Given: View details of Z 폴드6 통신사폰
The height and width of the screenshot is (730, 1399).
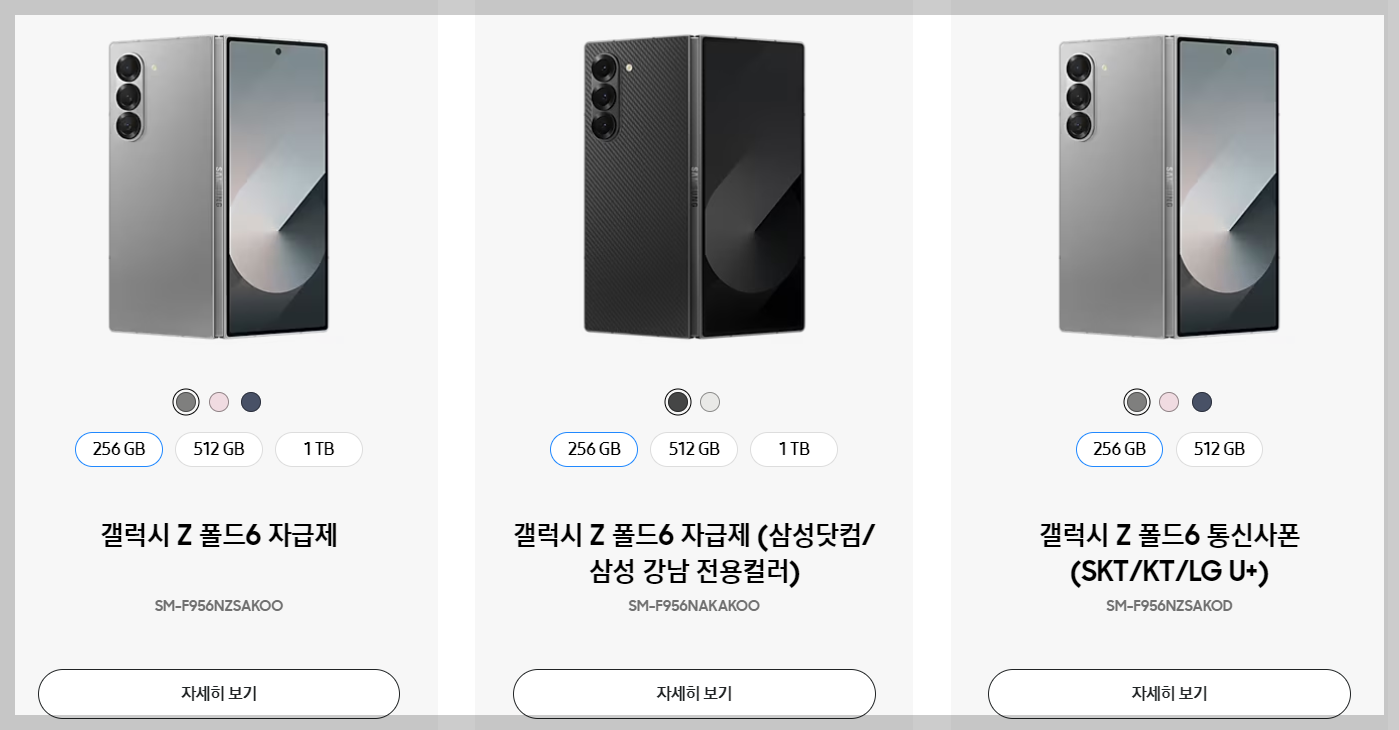Looking at the screenshot, I should pyautogui.click(x=1168, y=693).
